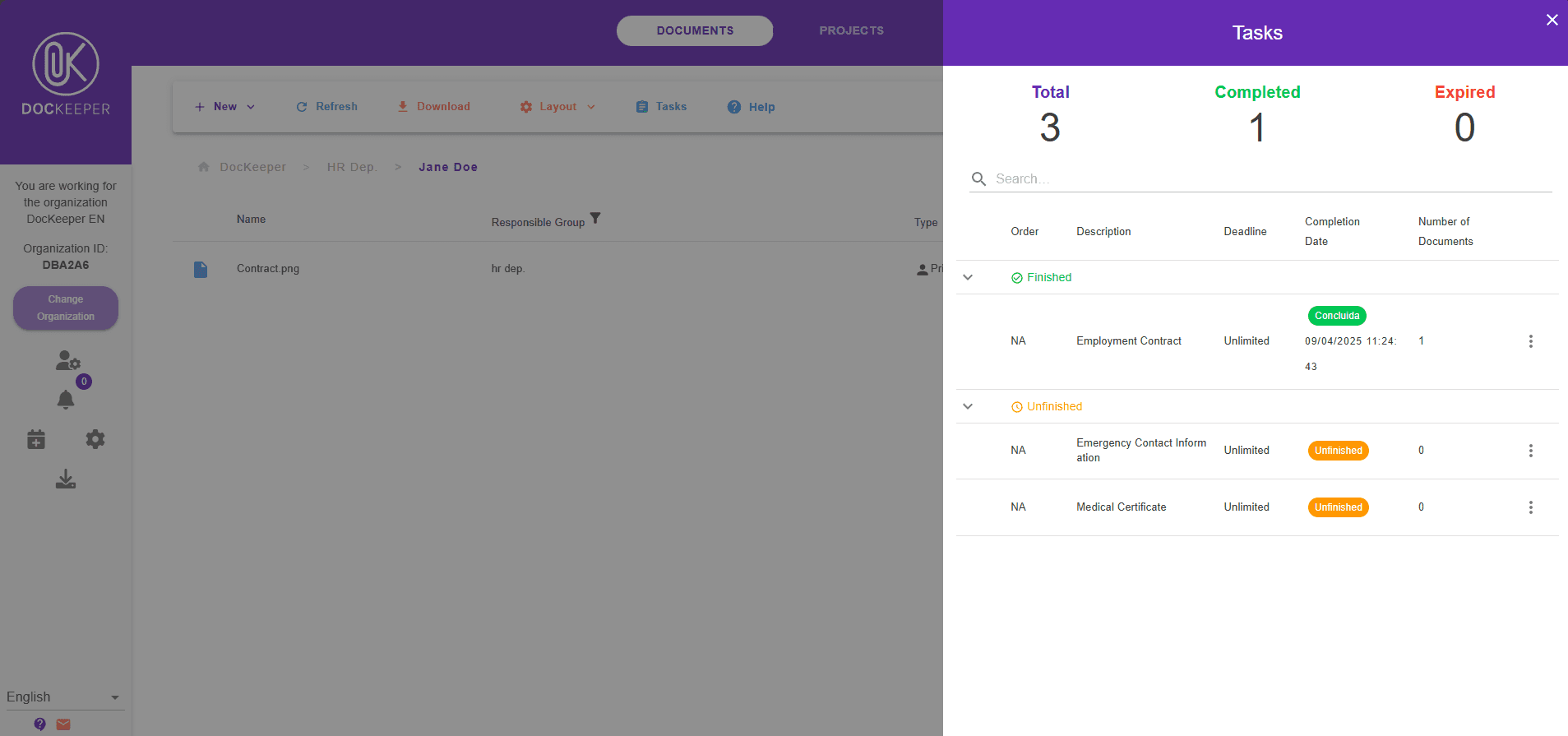Click Download in the toolbar
1568x736 pixels.
pyautogui.click(x=434, y=107)
